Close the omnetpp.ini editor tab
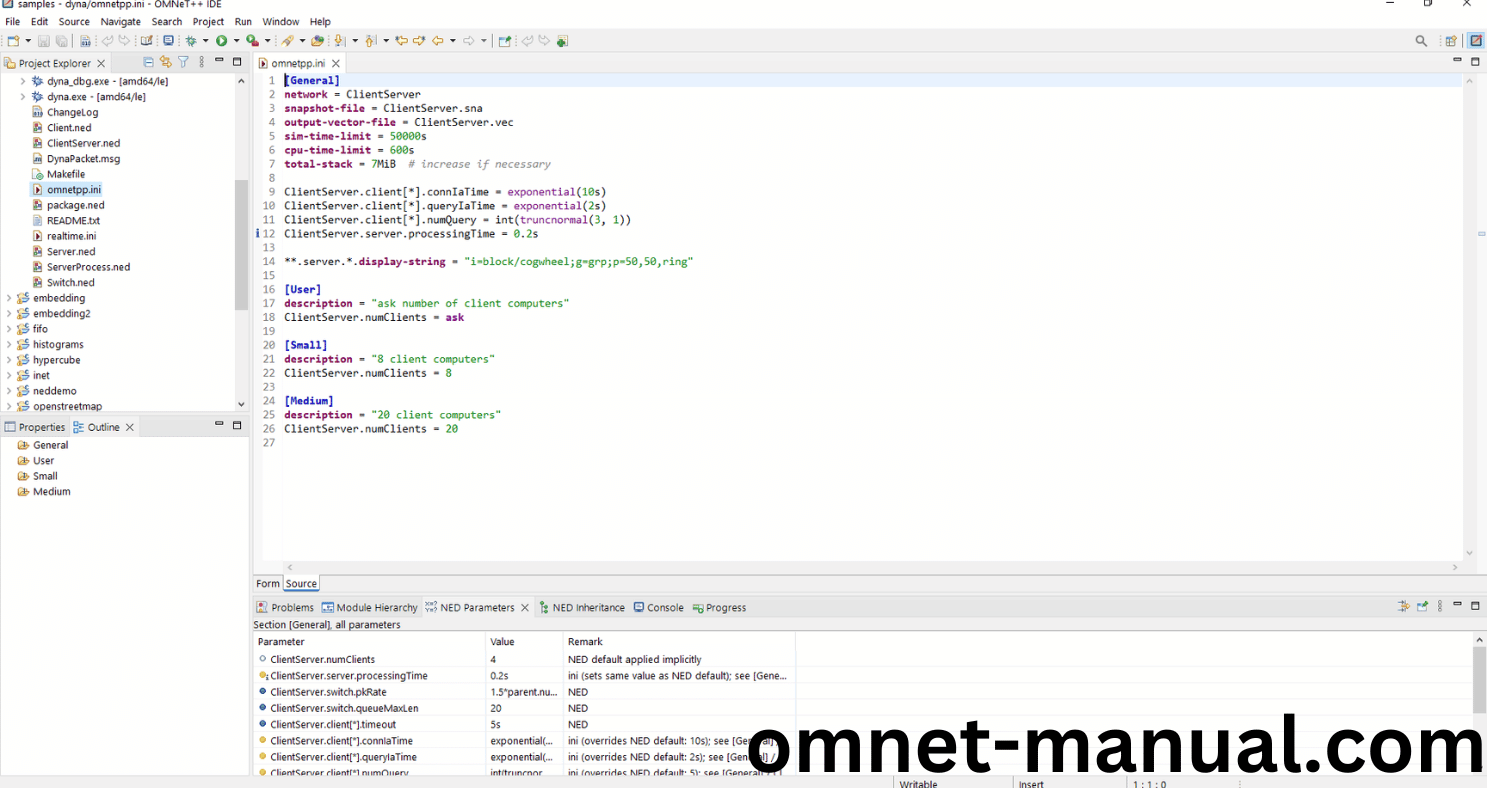This screenshot has width=1487, height=788. click(336, 63)
